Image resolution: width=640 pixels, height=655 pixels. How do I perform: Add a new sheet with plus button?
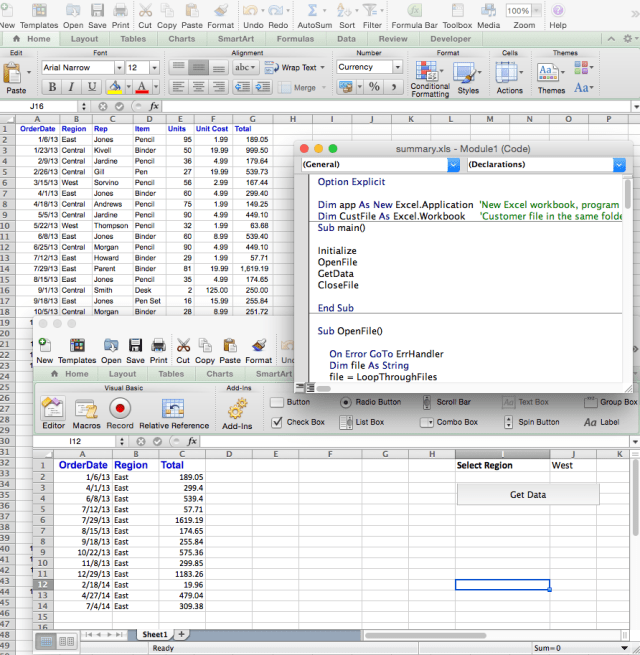(181, 634)
